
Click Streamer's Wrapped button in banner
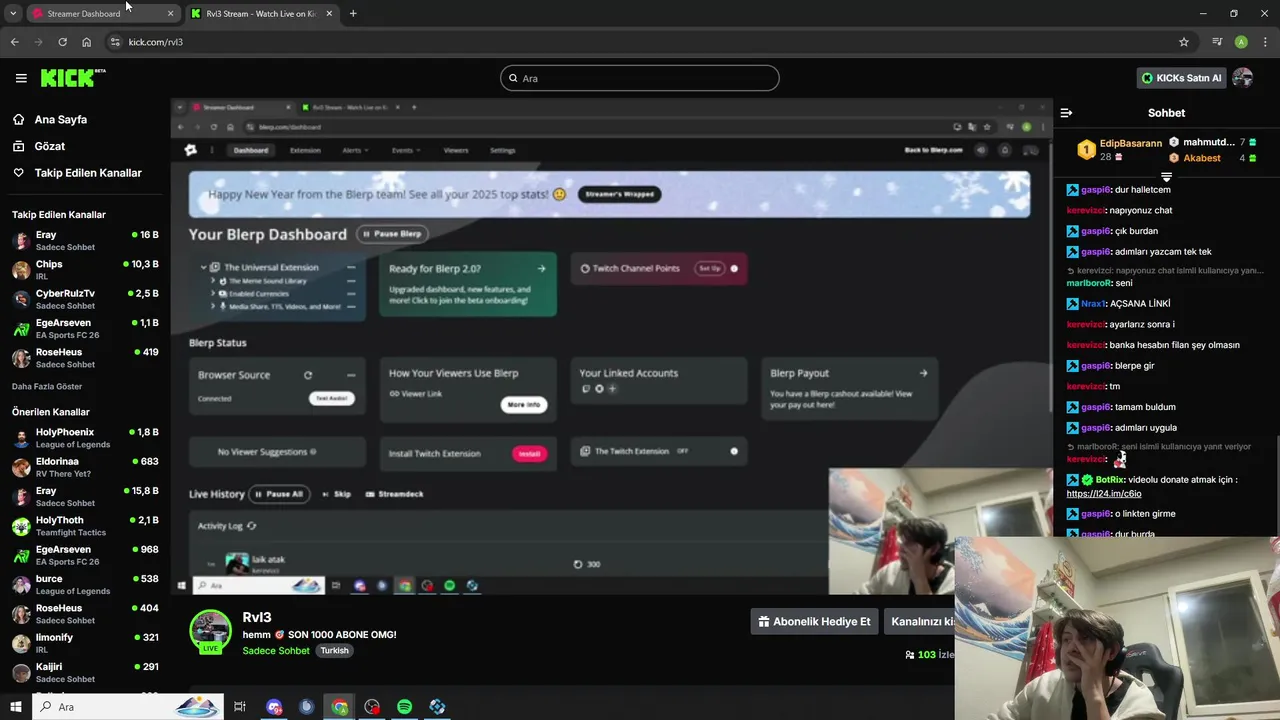coord(619,194)
